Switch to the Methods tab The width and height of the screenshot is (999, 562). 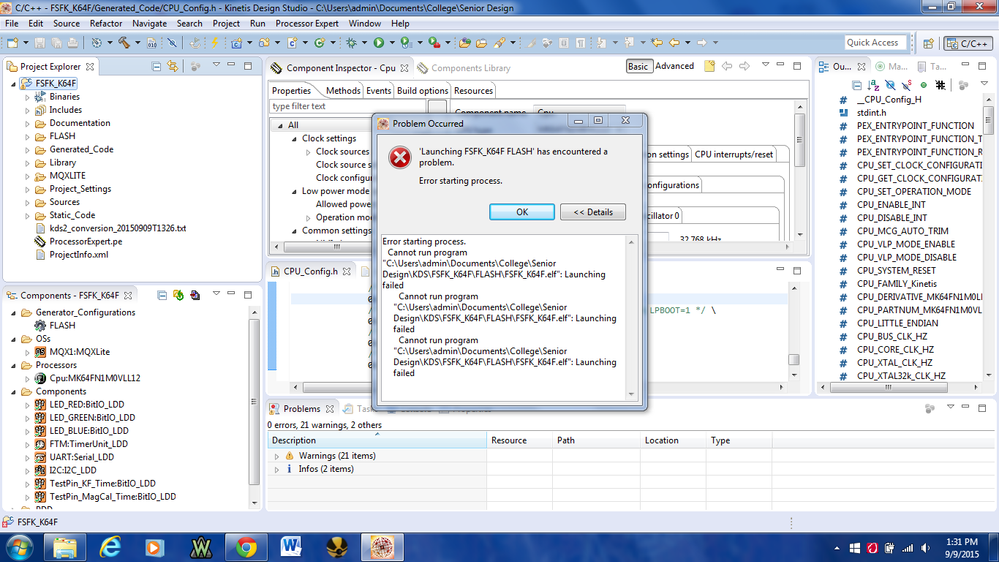(343, 90)
